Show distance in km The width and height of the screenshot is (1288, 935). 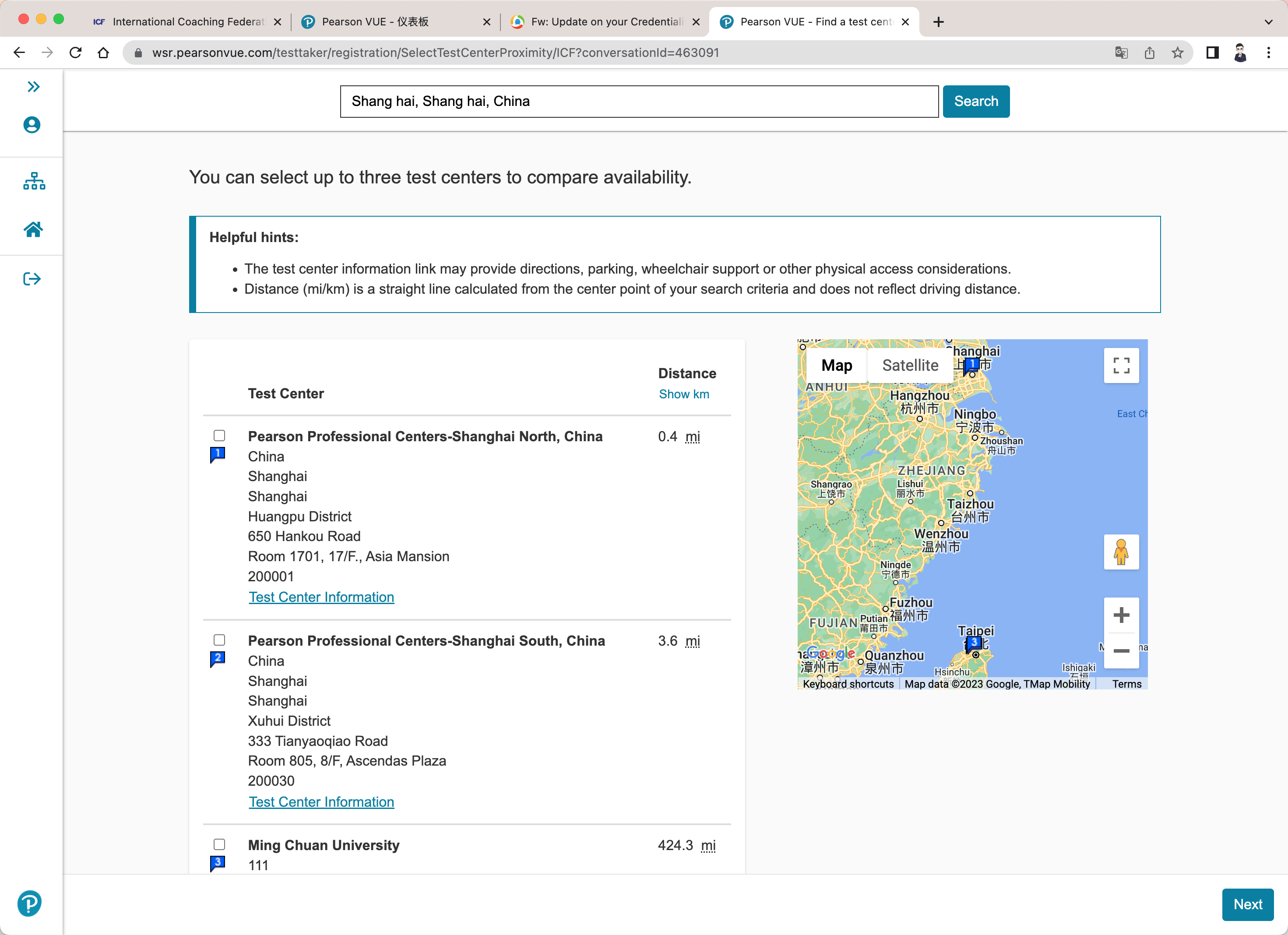[x=684, y=394]
